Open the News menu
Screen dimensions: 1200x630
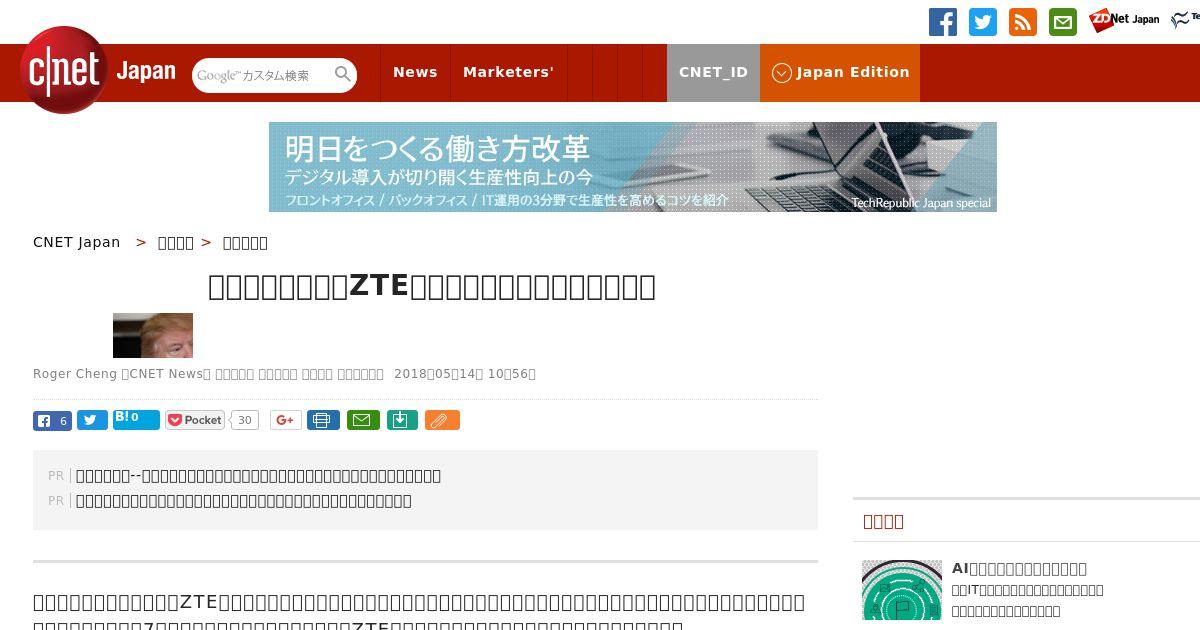tap(415, 72)
